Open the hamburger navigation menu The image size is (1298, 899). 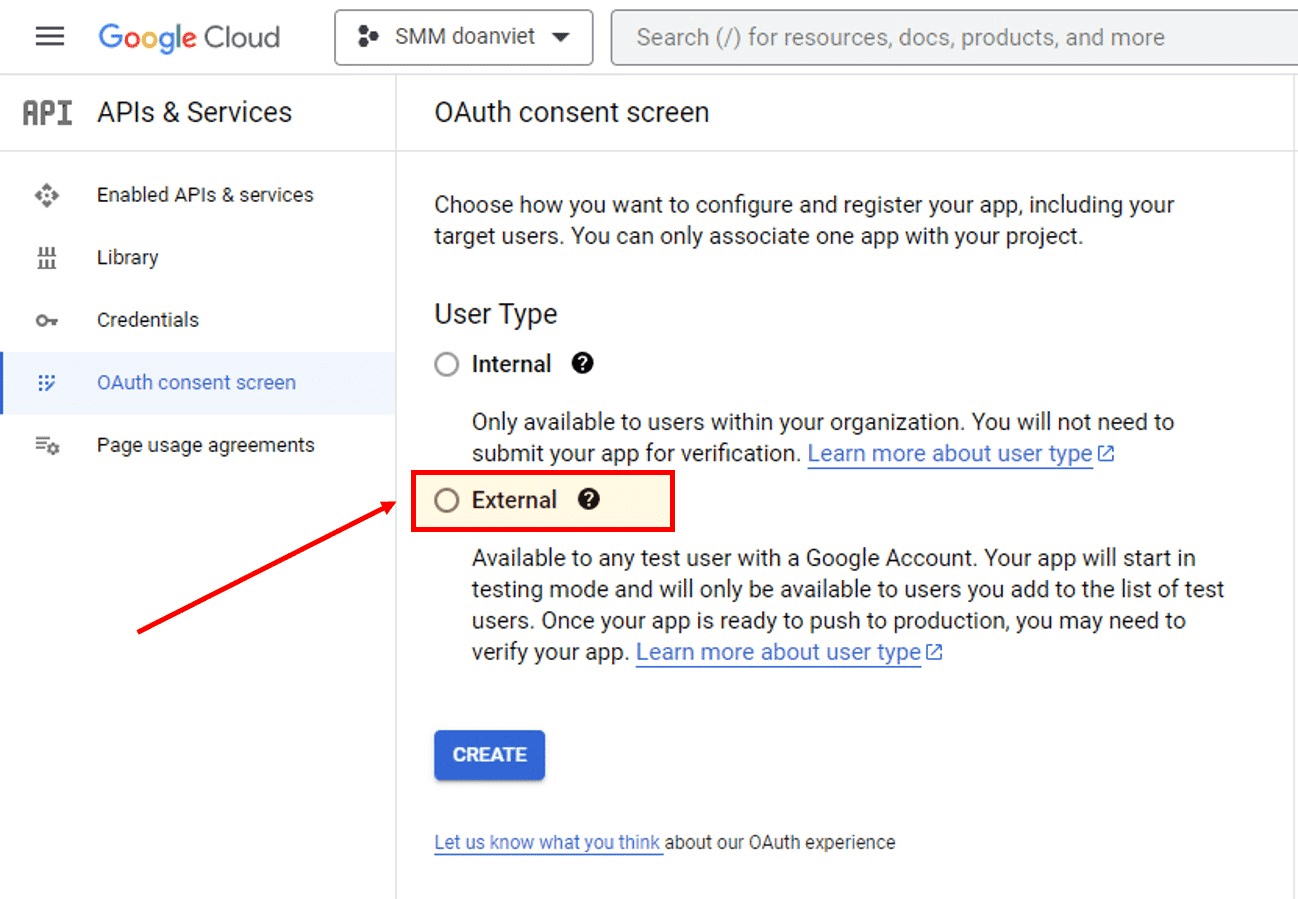49,37
